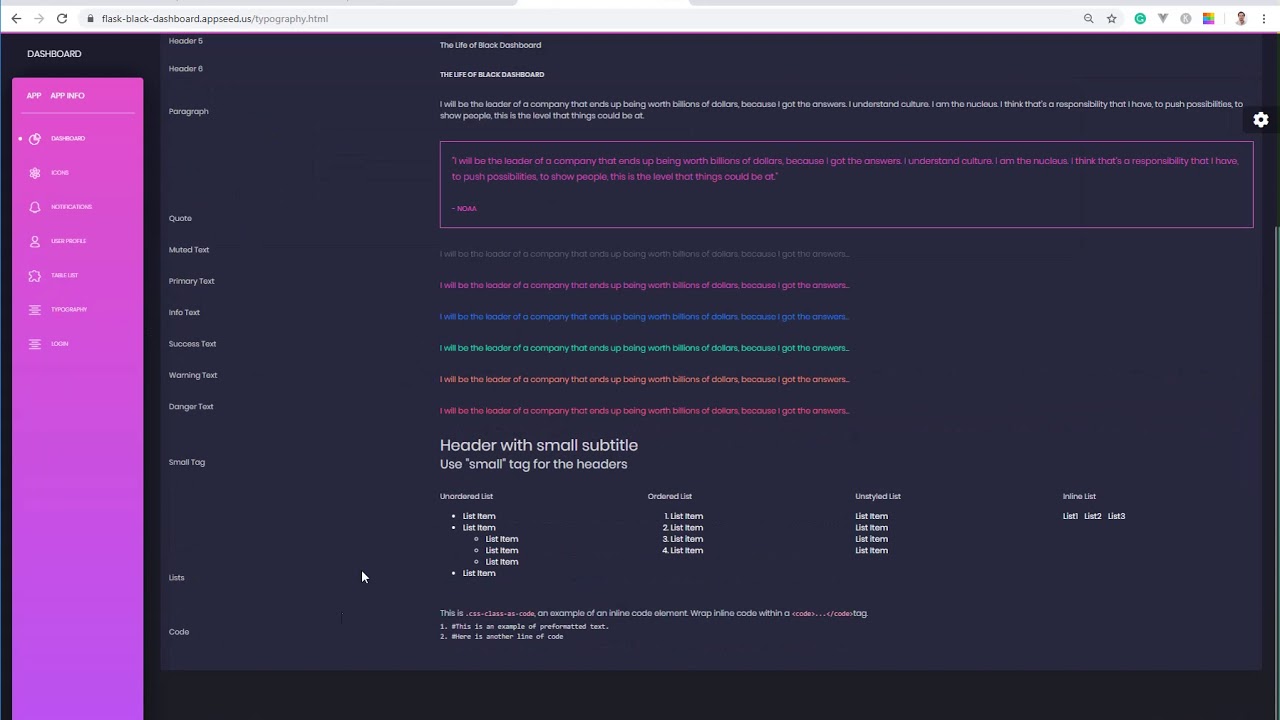Viewport: 1280px width, 720px height.
Task: Click the 'Paragraph' row label
Action: (x=189, y=111)
